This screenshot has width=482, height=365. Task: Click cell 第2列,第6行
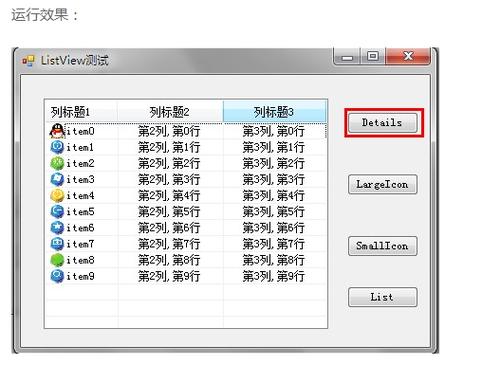coord(169,228)
